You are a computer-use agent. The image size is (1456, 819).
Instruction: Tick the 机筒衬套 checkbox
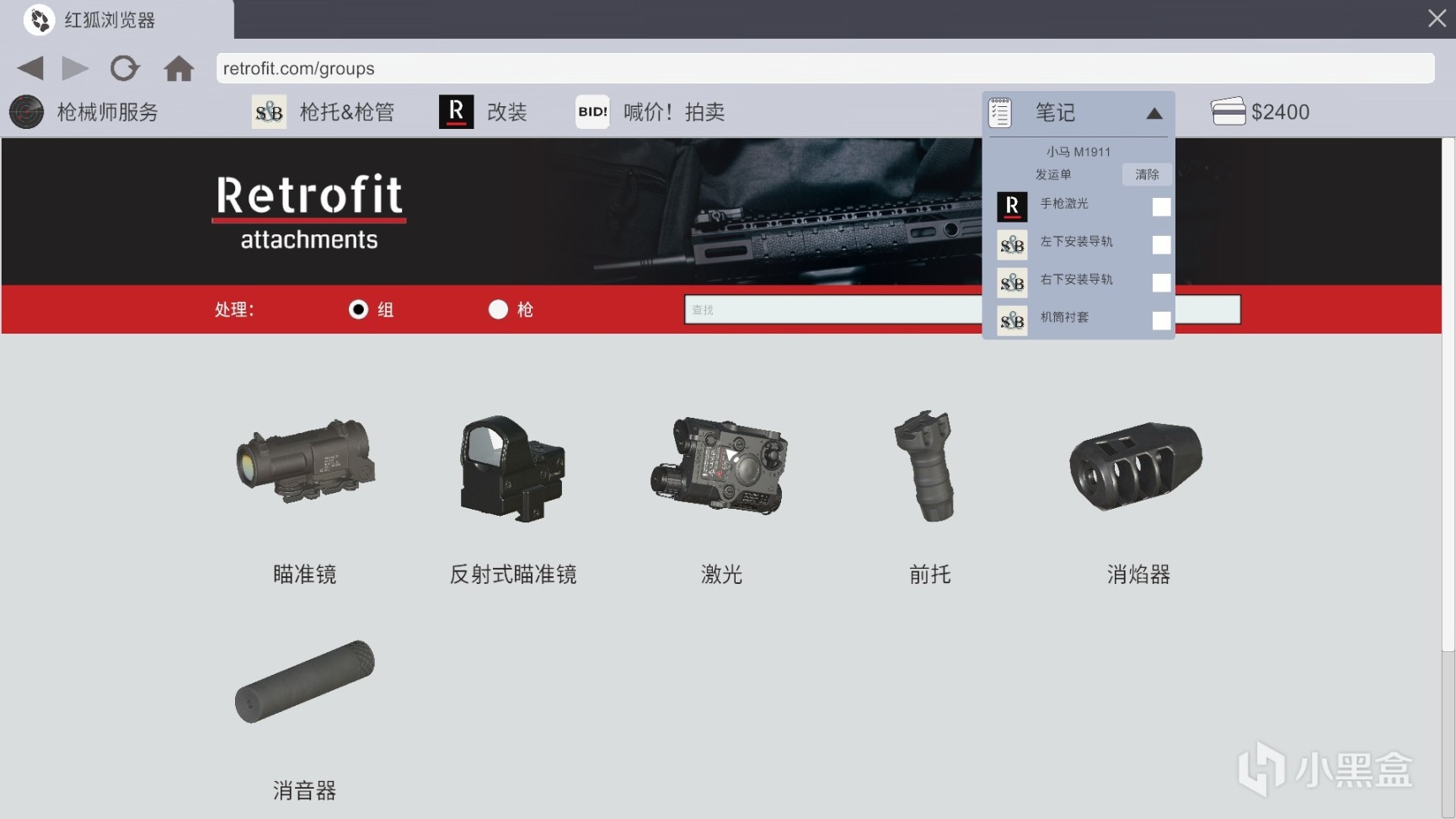(x=1161, y=320)
